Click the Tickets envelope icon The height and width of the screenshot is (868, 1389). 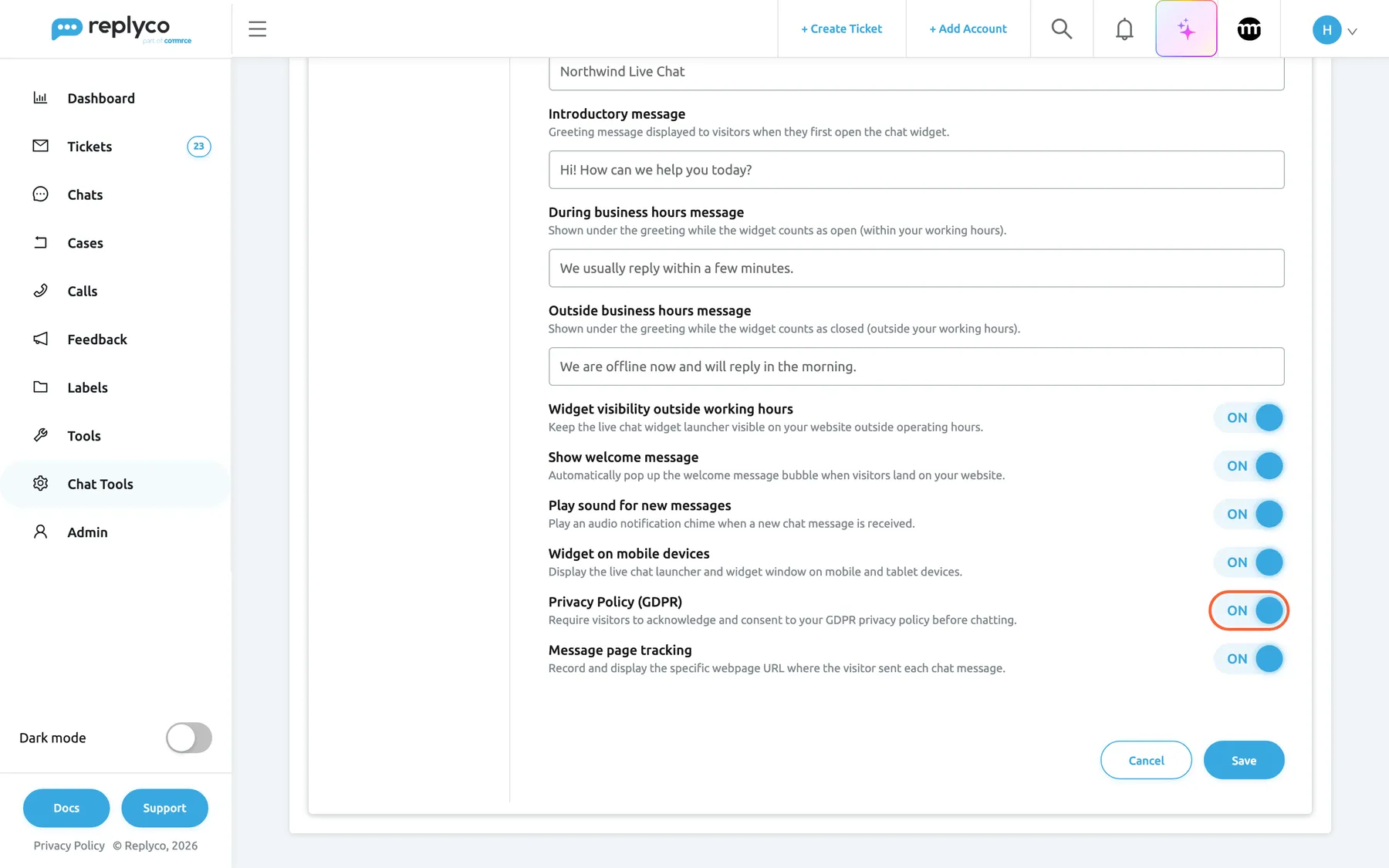coord(40,146)
